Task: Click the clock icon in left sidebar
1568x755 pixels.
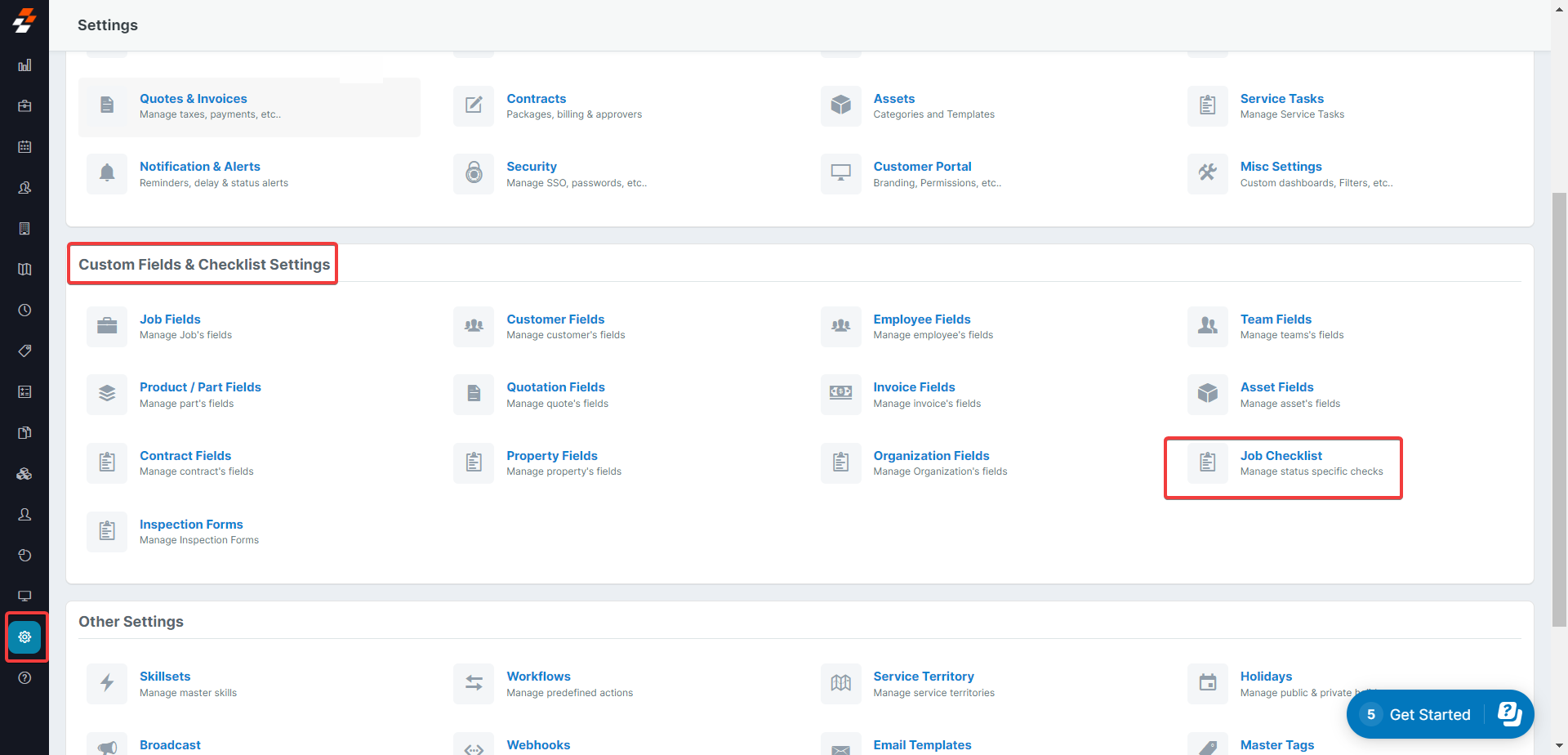Action: coord(24,310)
